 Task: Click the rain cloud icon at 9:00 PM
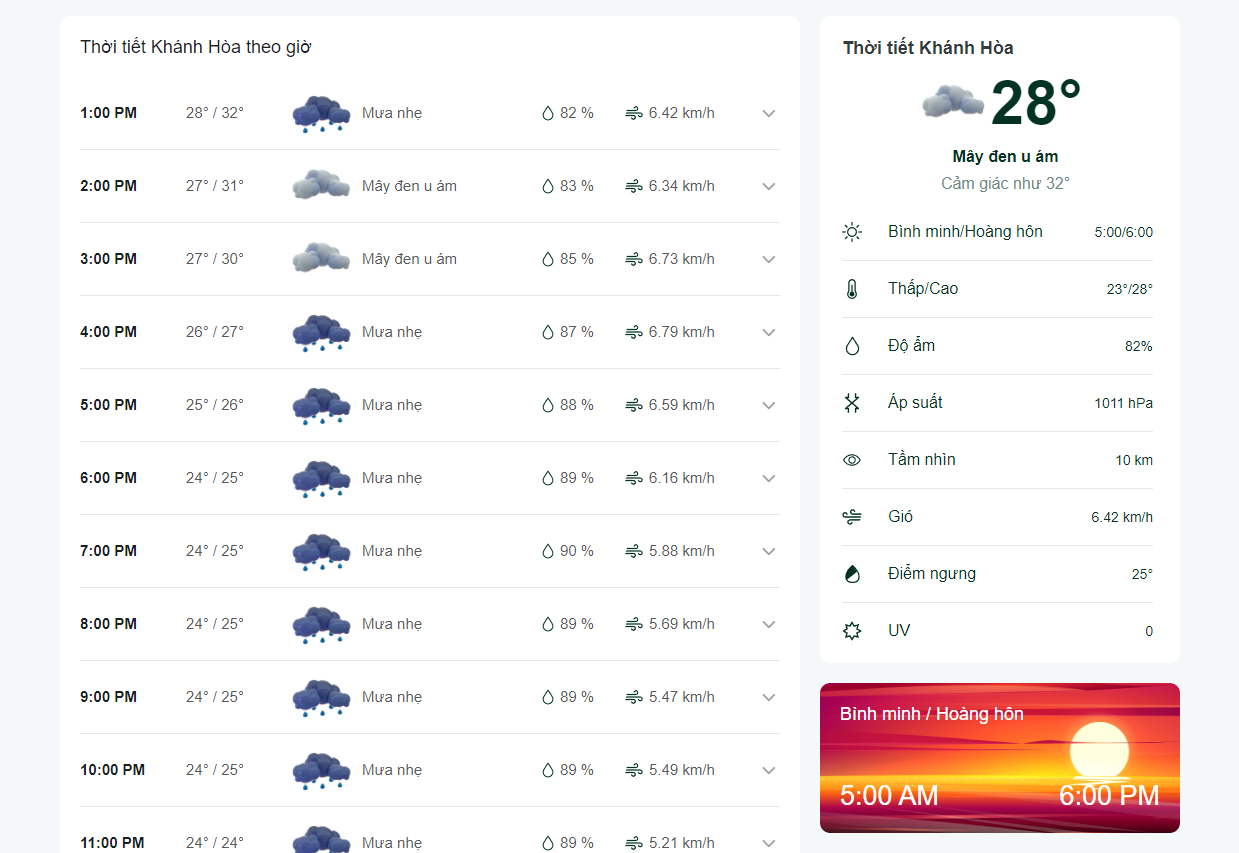coord(321,698)
